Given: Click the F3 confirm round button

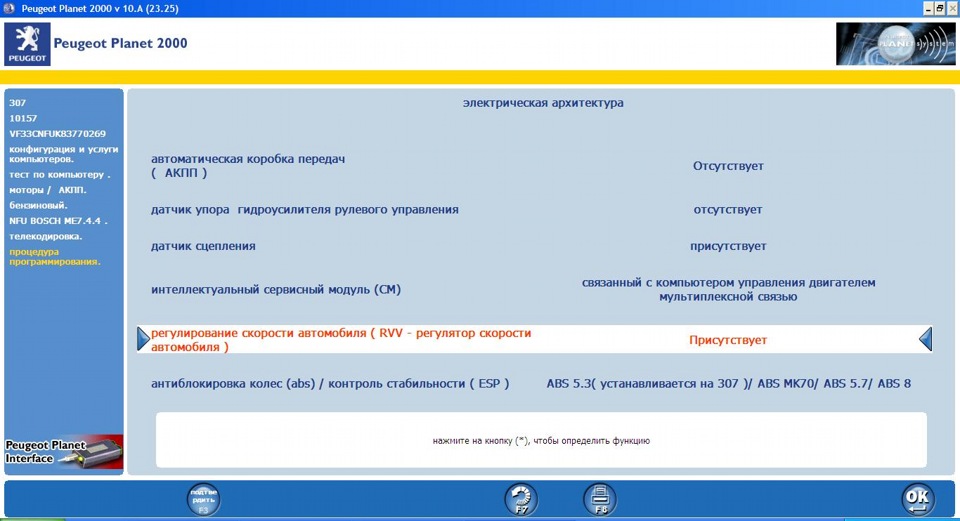Looking at the screenshot, I should pos(204,500).
